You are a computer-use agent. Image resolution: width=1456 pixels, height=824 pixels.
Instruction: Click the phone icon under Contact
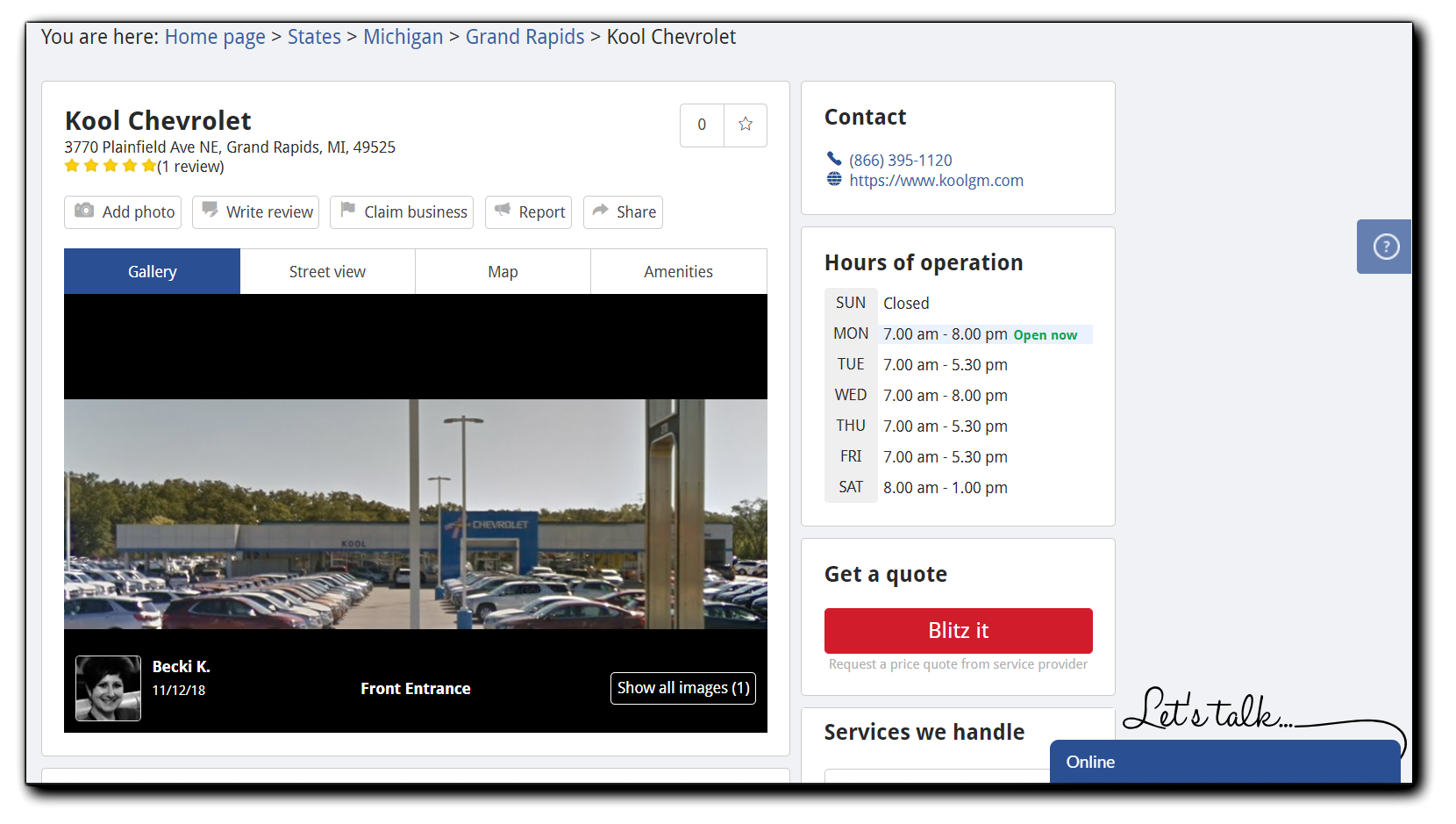834,159
